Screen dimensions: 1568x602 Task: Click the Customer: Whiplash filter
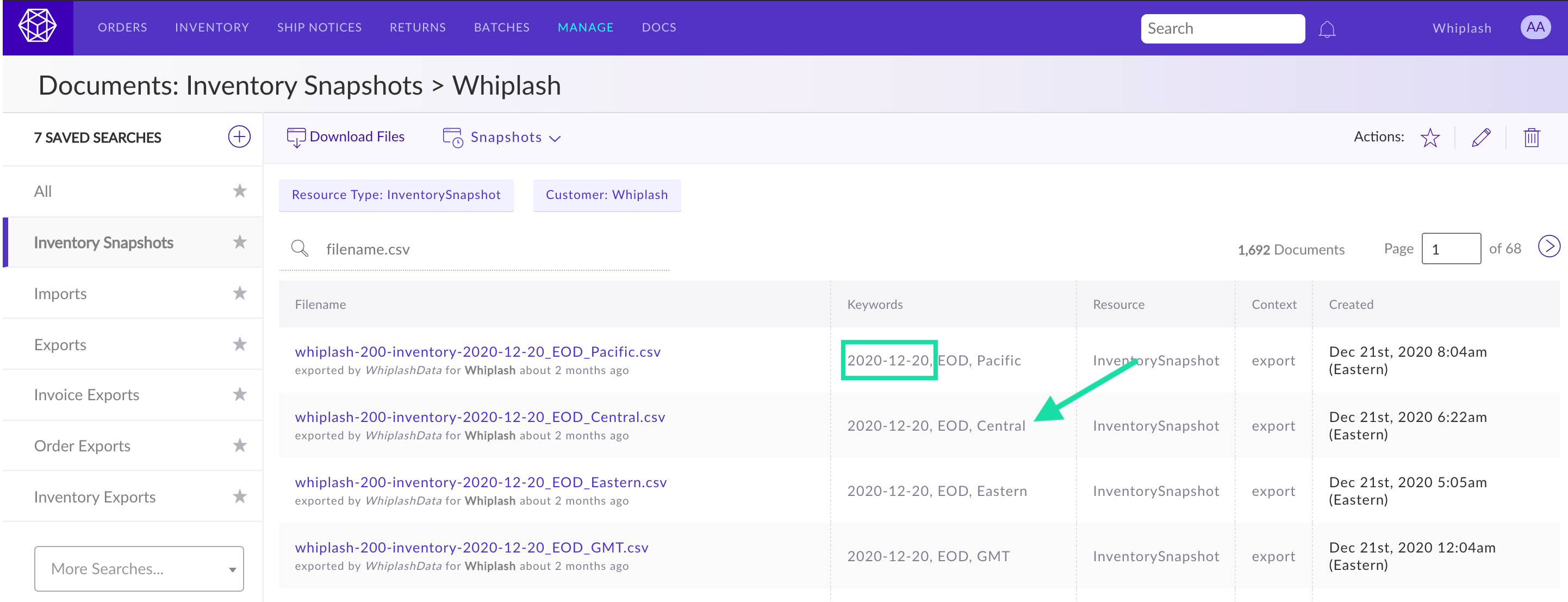[x=607, y=195]
